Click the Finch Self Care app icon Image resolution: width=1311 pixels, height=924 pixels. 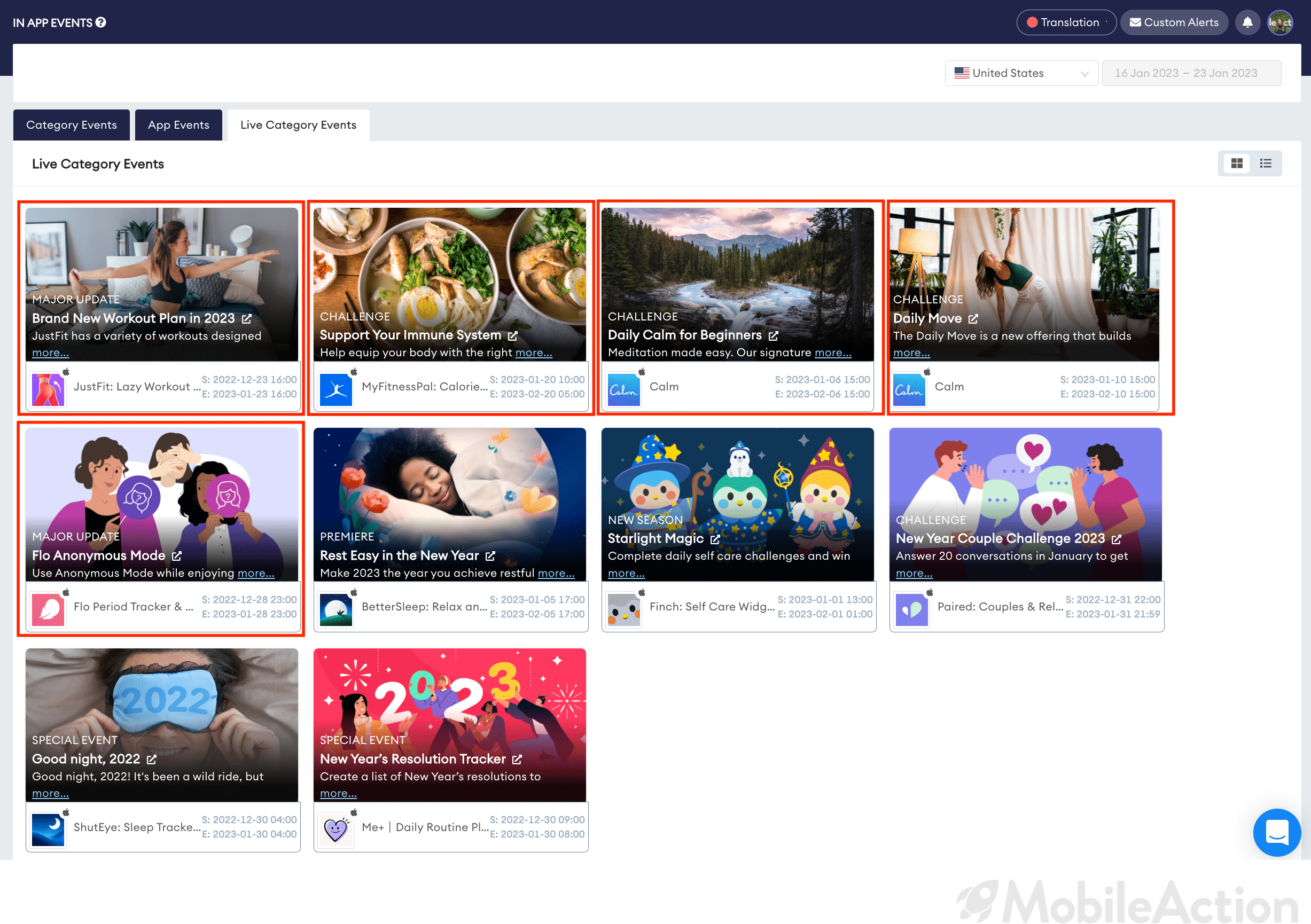pyautogui.click(x=623, y=609)
